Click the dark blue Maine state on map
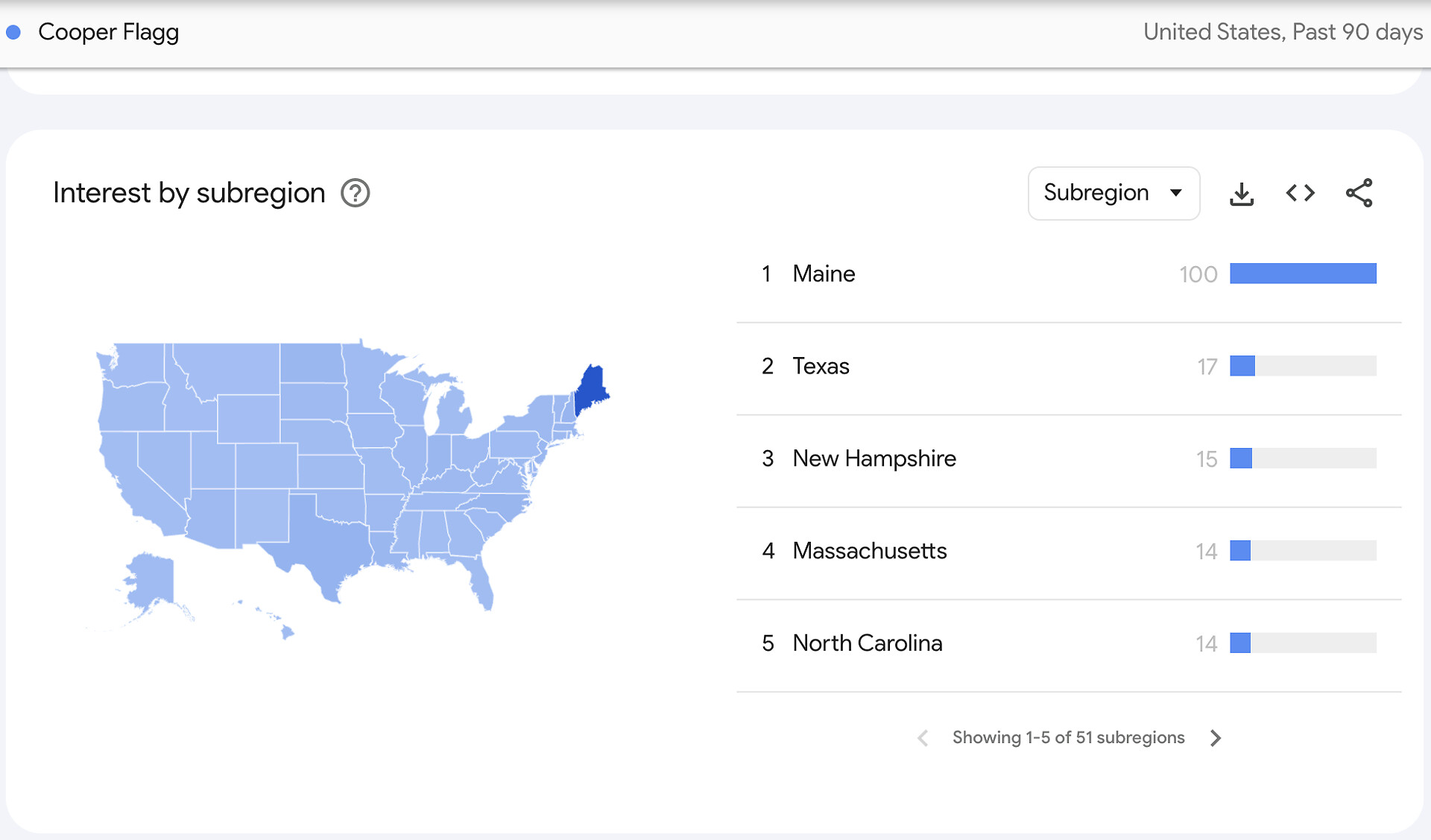The image size is (1431, 840). click(592, 388)
